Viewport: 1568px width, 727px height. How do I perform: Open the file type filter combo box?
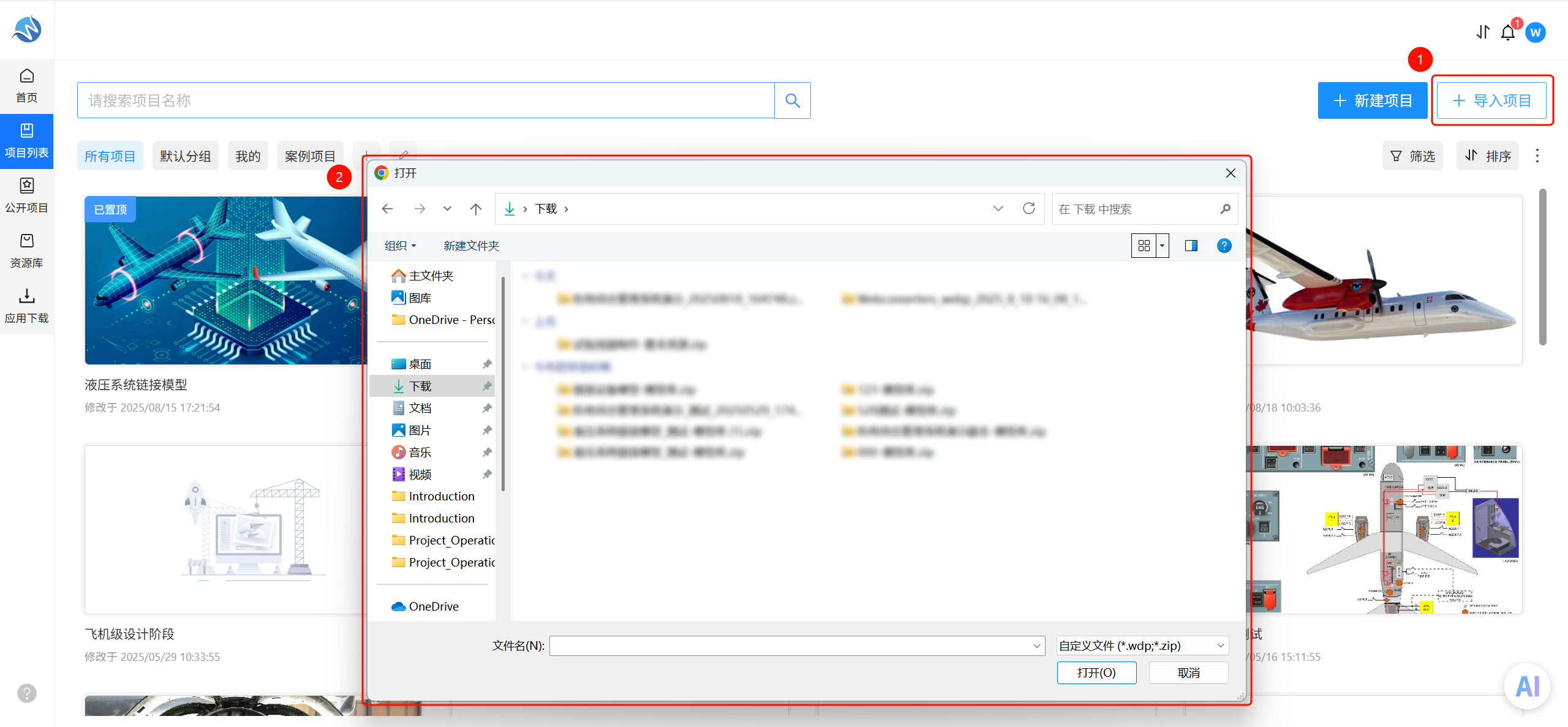click(1142, 646)
